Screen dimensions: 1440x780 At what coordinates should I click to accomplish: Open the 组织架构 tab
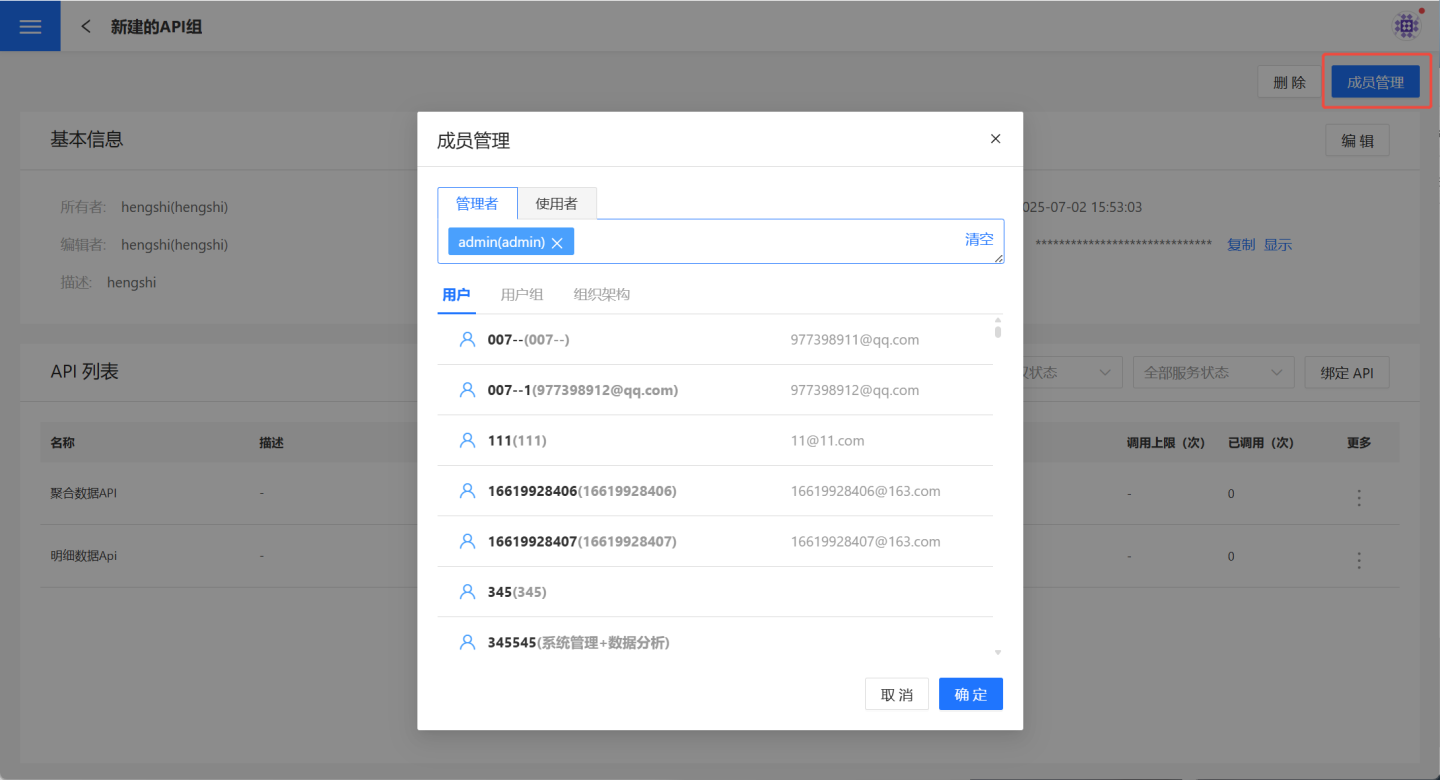602,295
